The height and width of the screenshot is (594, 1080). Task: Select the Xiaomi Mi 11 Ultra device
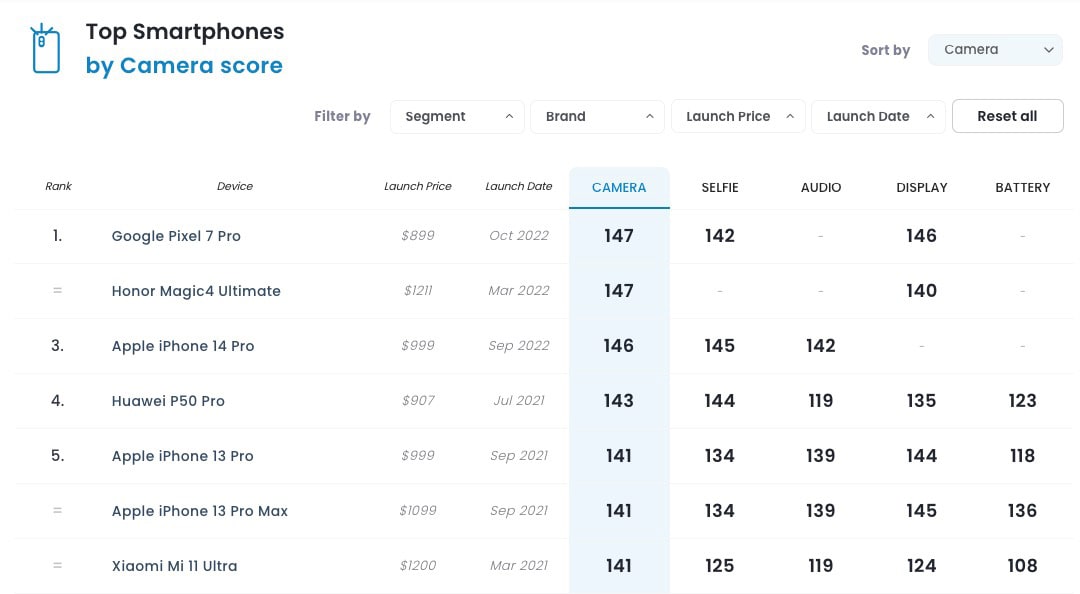pyautogui.click(x=175, y=566)
